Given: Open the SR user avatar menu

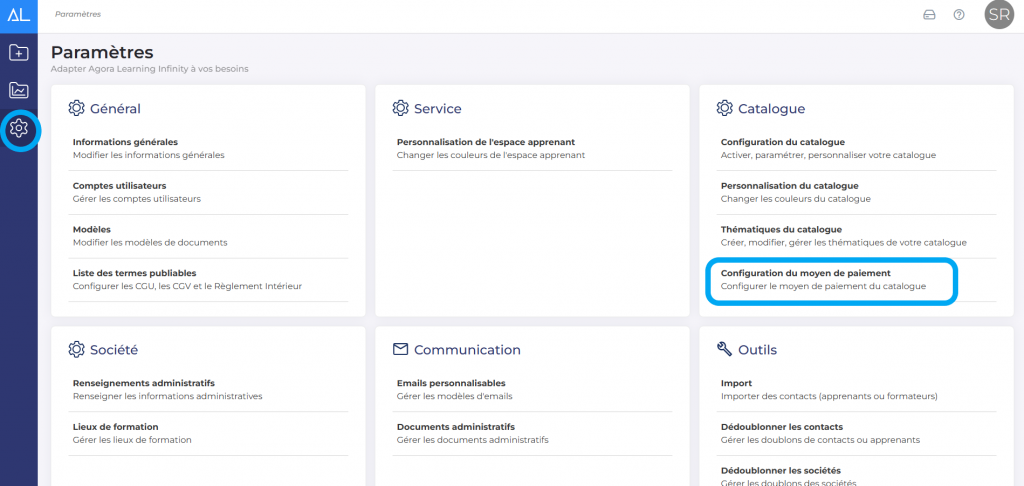Looking at the screenshot, I should pos(998,15).
